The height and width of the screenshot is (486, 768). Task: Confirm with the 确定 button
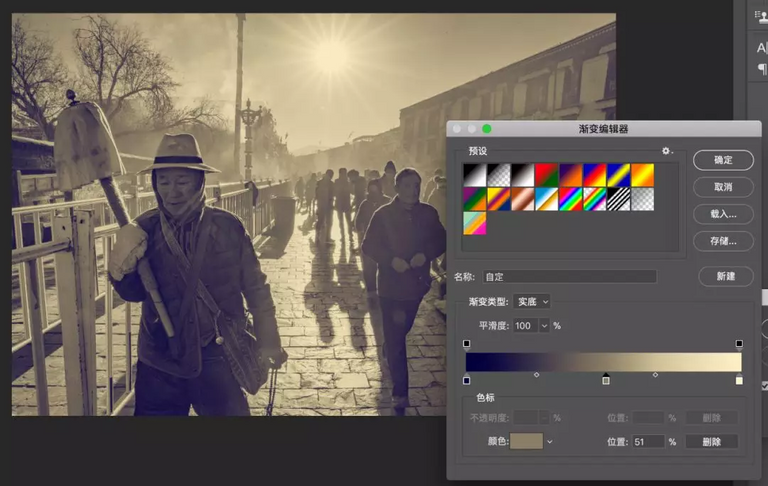pyautogui.click(x=723, y=160)
